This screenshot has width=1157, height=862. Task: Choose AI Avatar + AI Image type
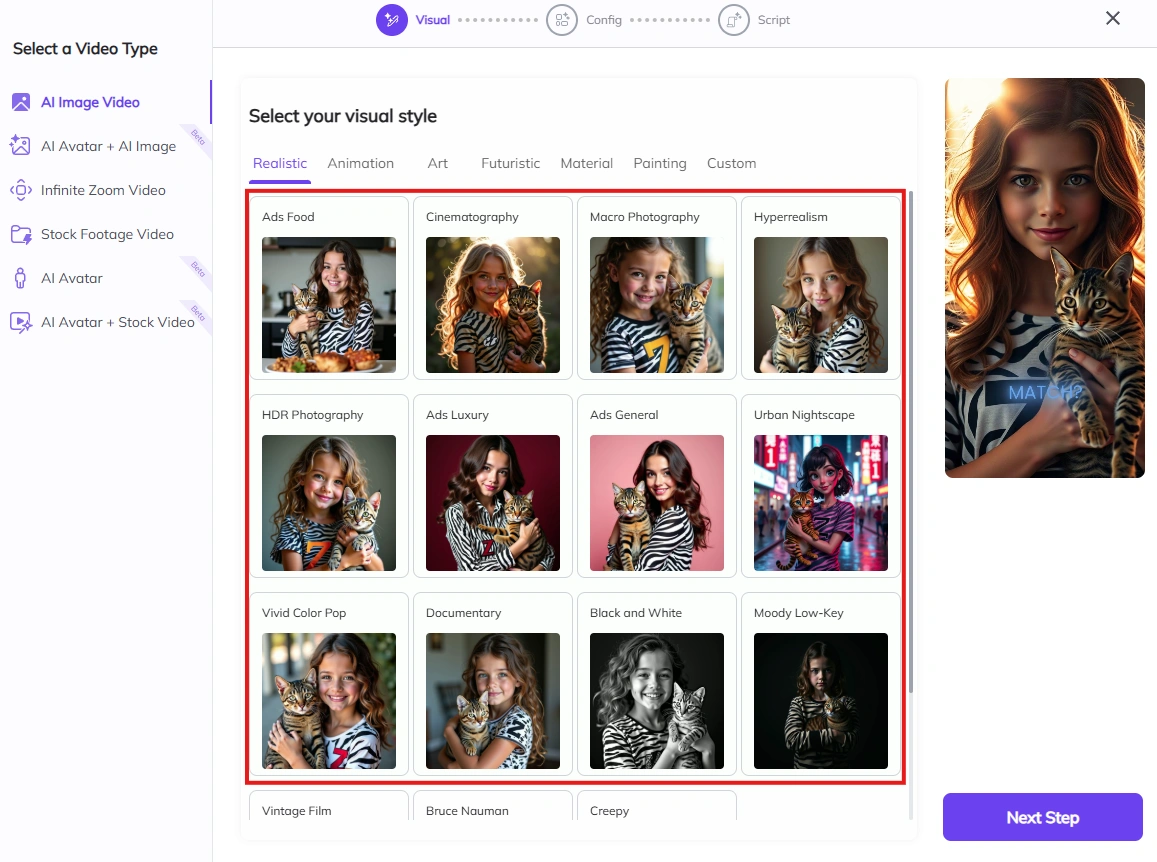tap(106, 145)
